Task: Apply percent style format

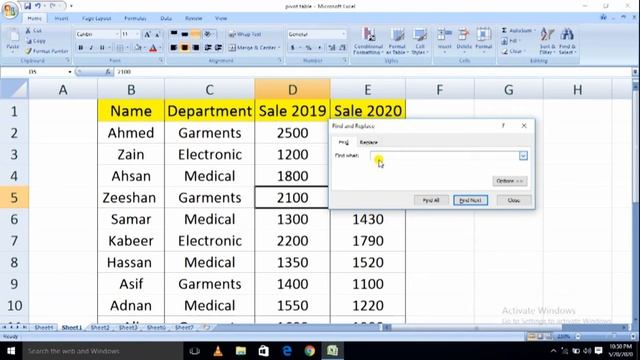Action: 309,48
